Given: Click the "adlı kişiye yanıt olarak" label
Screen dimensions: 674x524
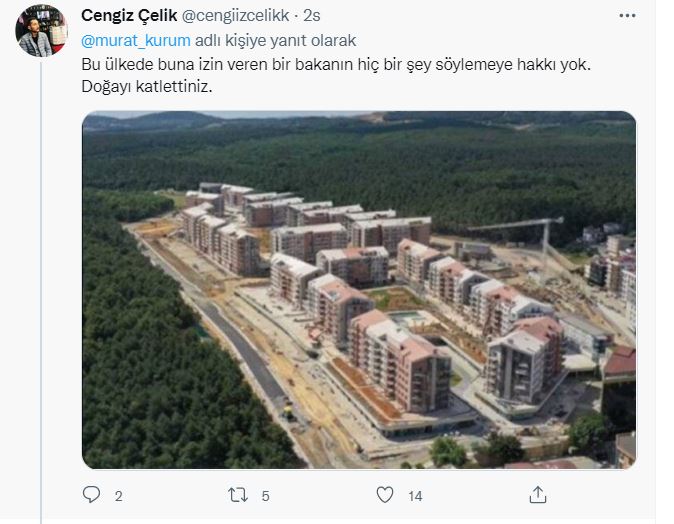Looking at the screenshot, I should click(276, 41).
